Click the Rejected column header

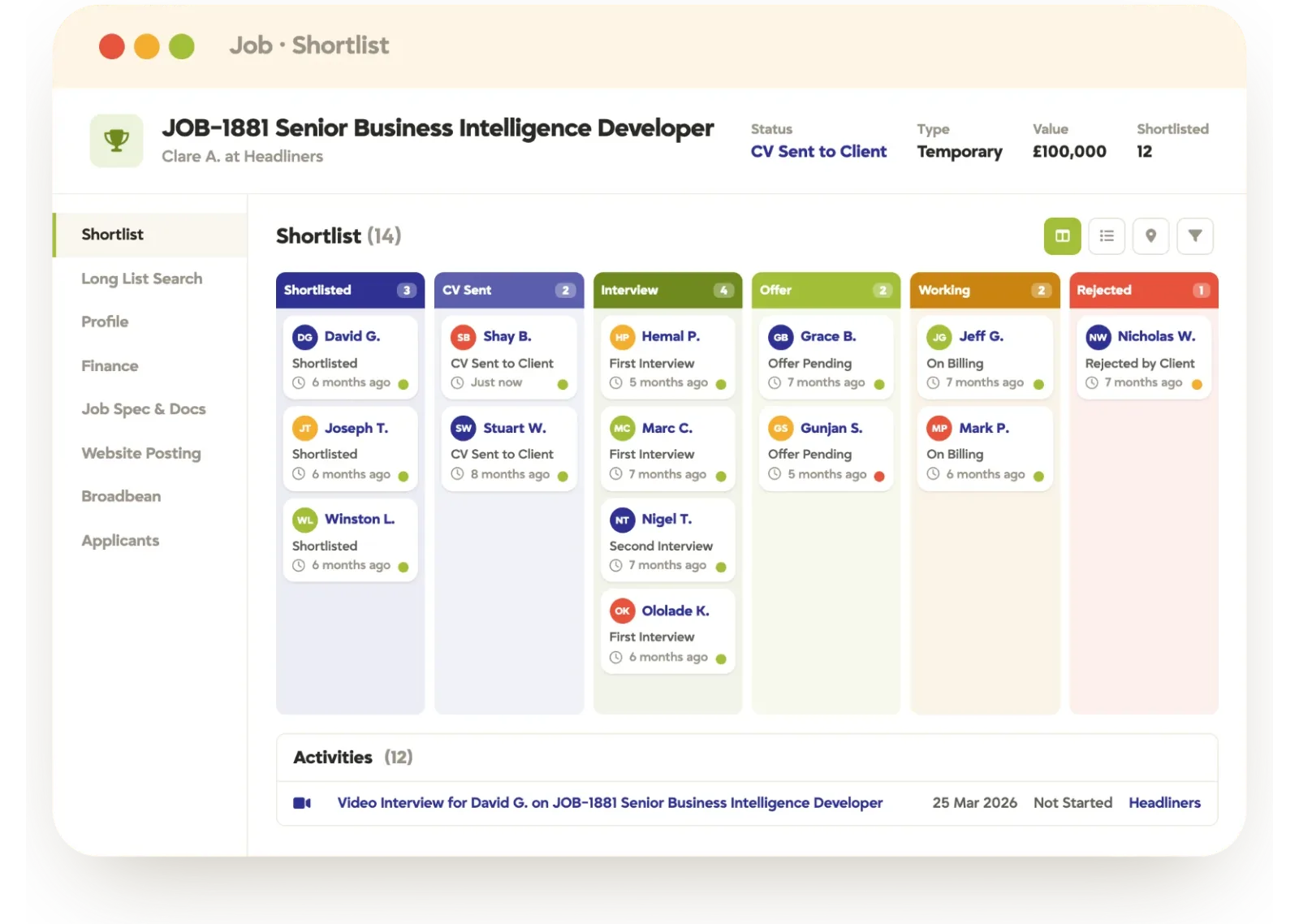(x=1144, y=290)
